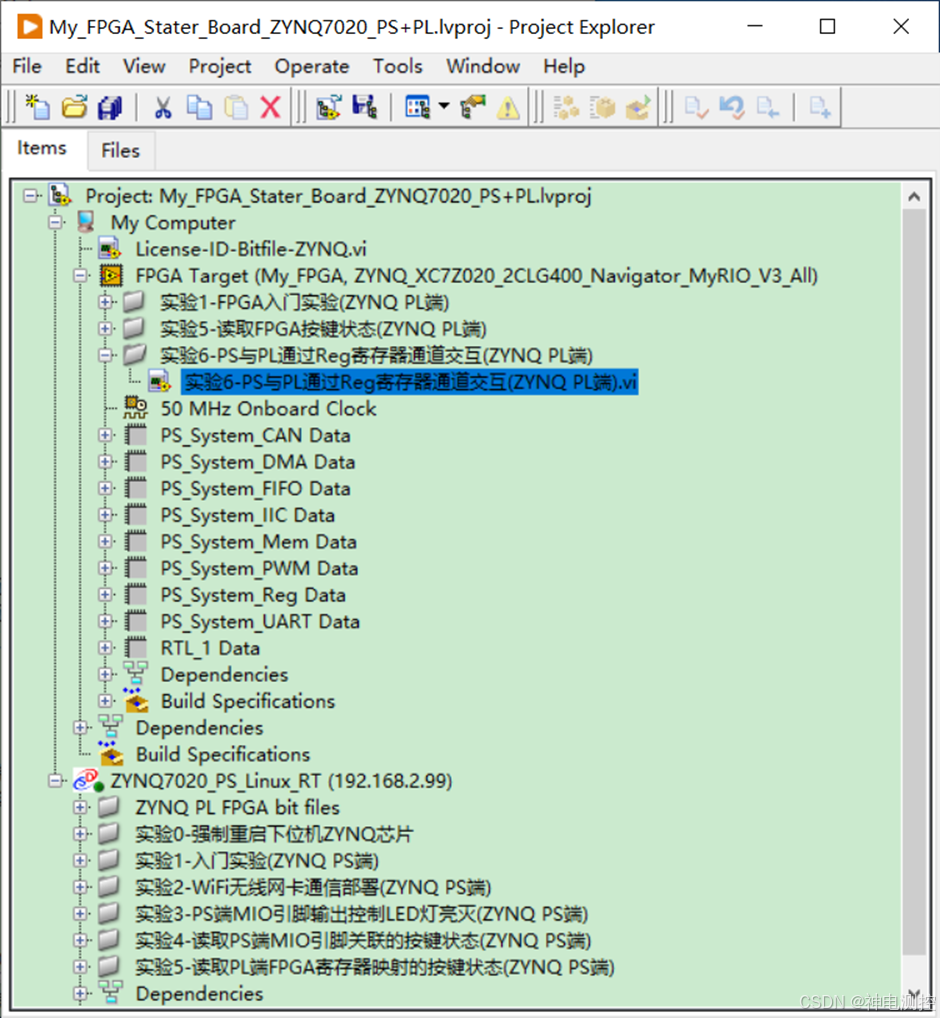The image size is (940, 1018).
Task: Open the View menu
Action: click(x=144, y=66)
